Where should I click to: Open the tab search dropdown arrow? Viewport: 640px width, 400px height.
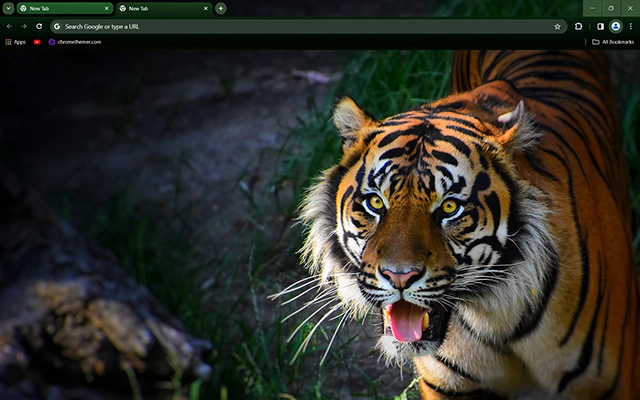8,8
